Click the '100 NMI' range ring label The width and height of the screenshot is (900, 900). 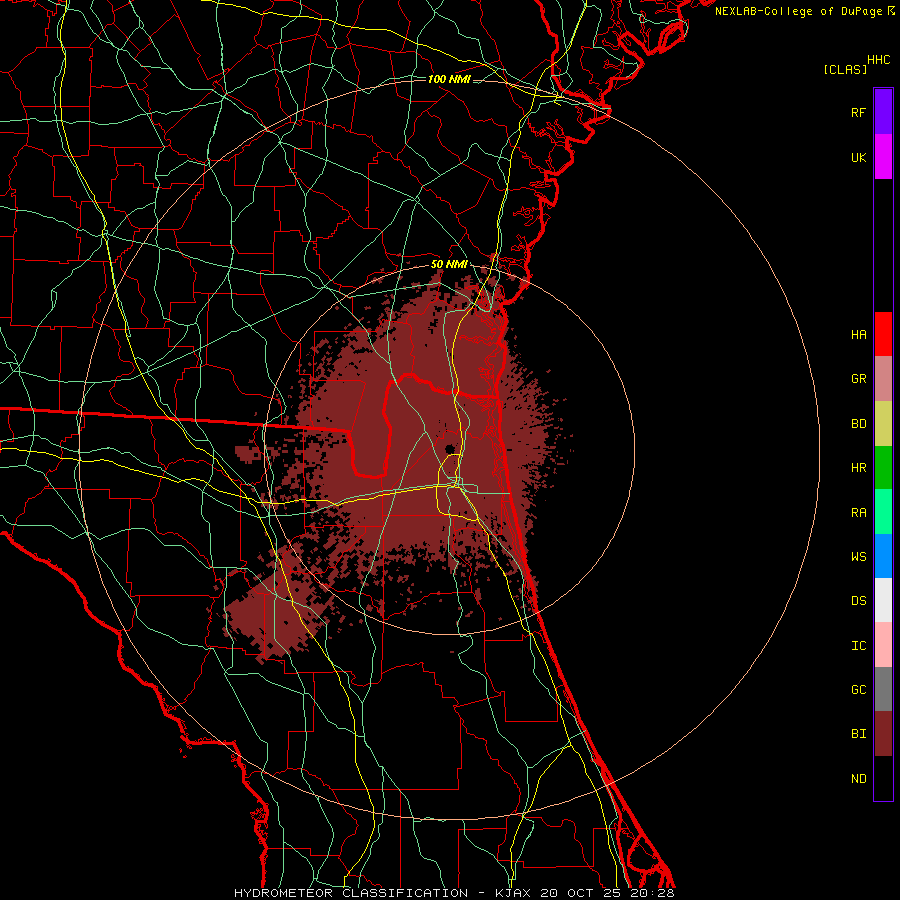449,79
